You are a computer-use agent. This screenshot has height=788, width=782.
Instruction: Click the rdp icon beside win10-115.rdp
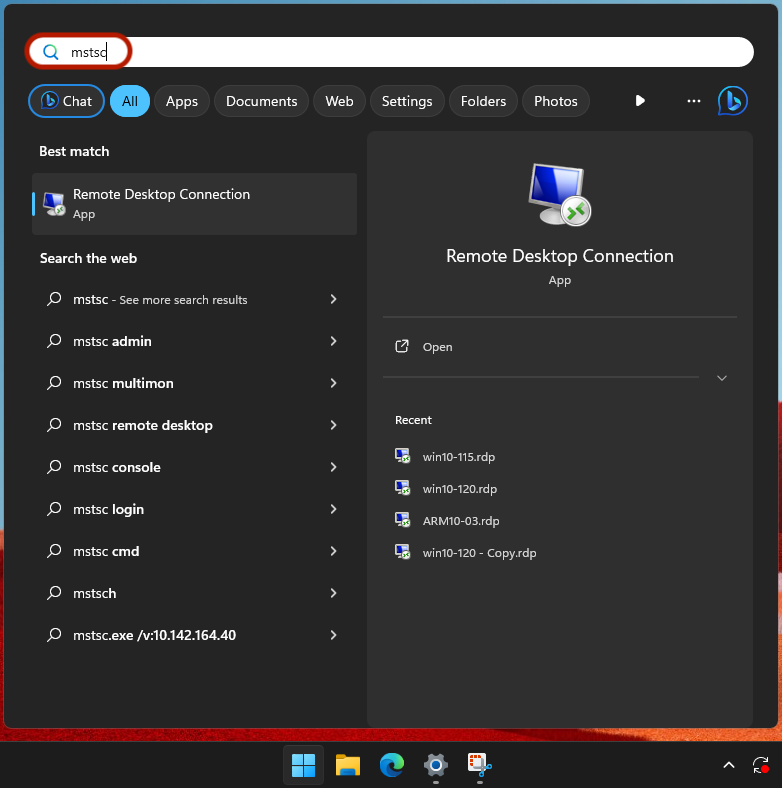pyautogui.click(x=402, y=456)
